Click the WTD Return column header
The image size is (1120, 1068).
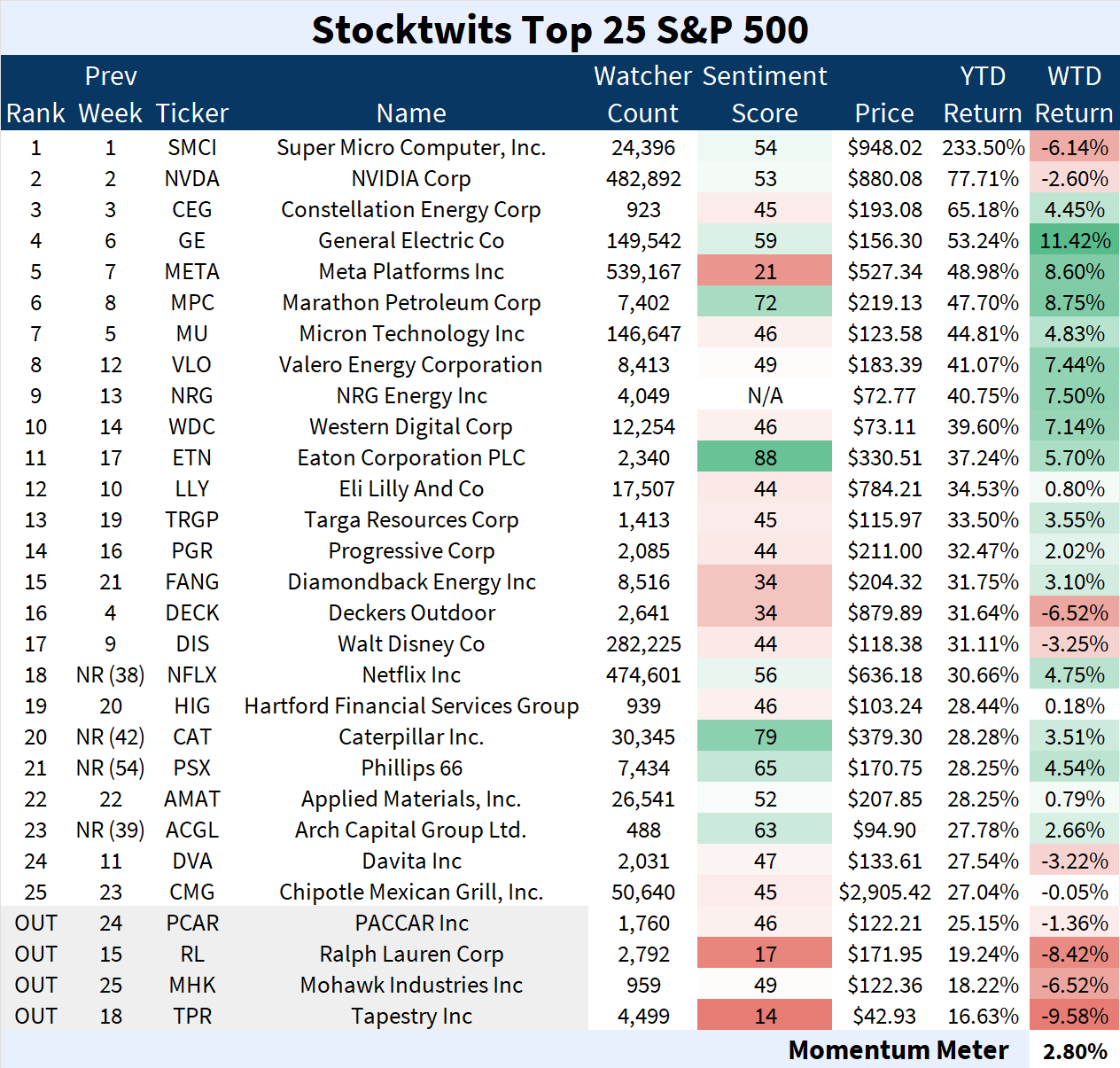(1074, 94)
